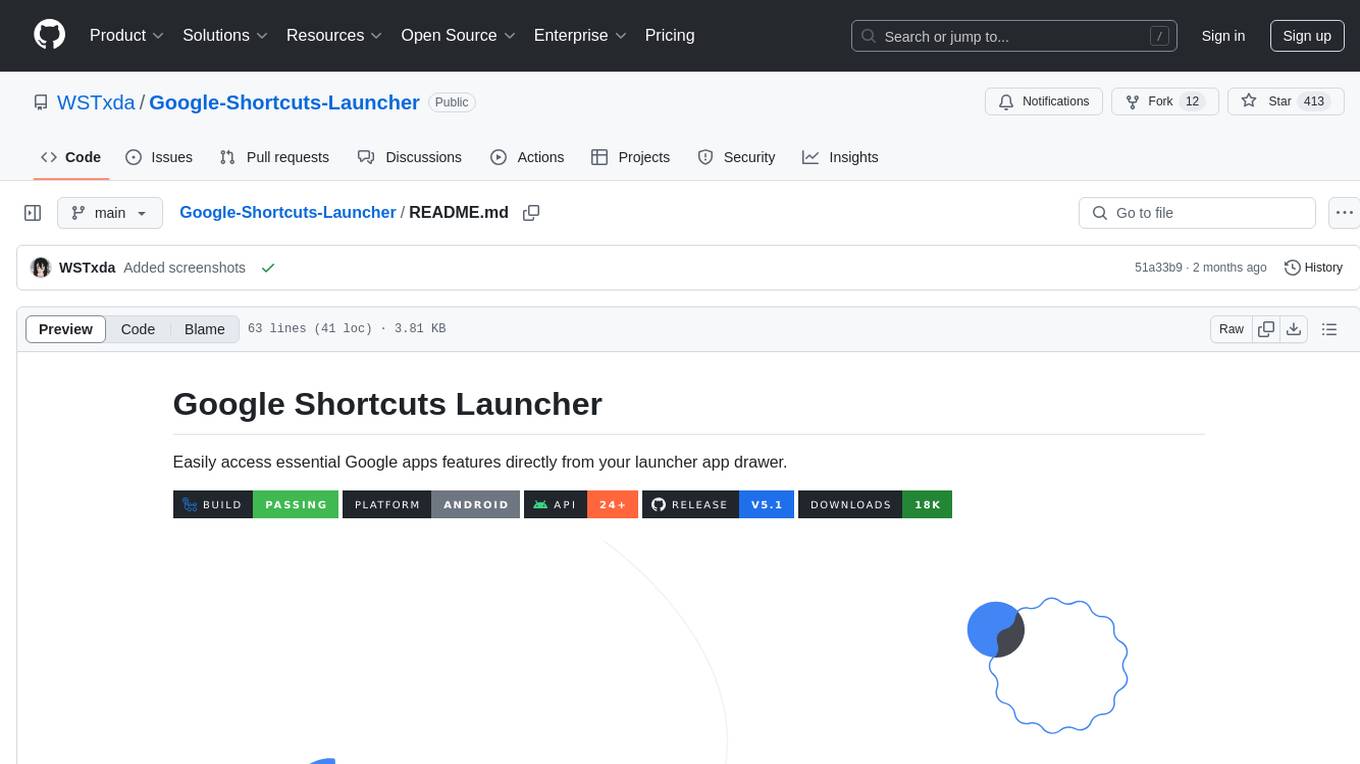Expand the Solutions menu
This screenshot has width=1360, height=764.
(225, 35)
